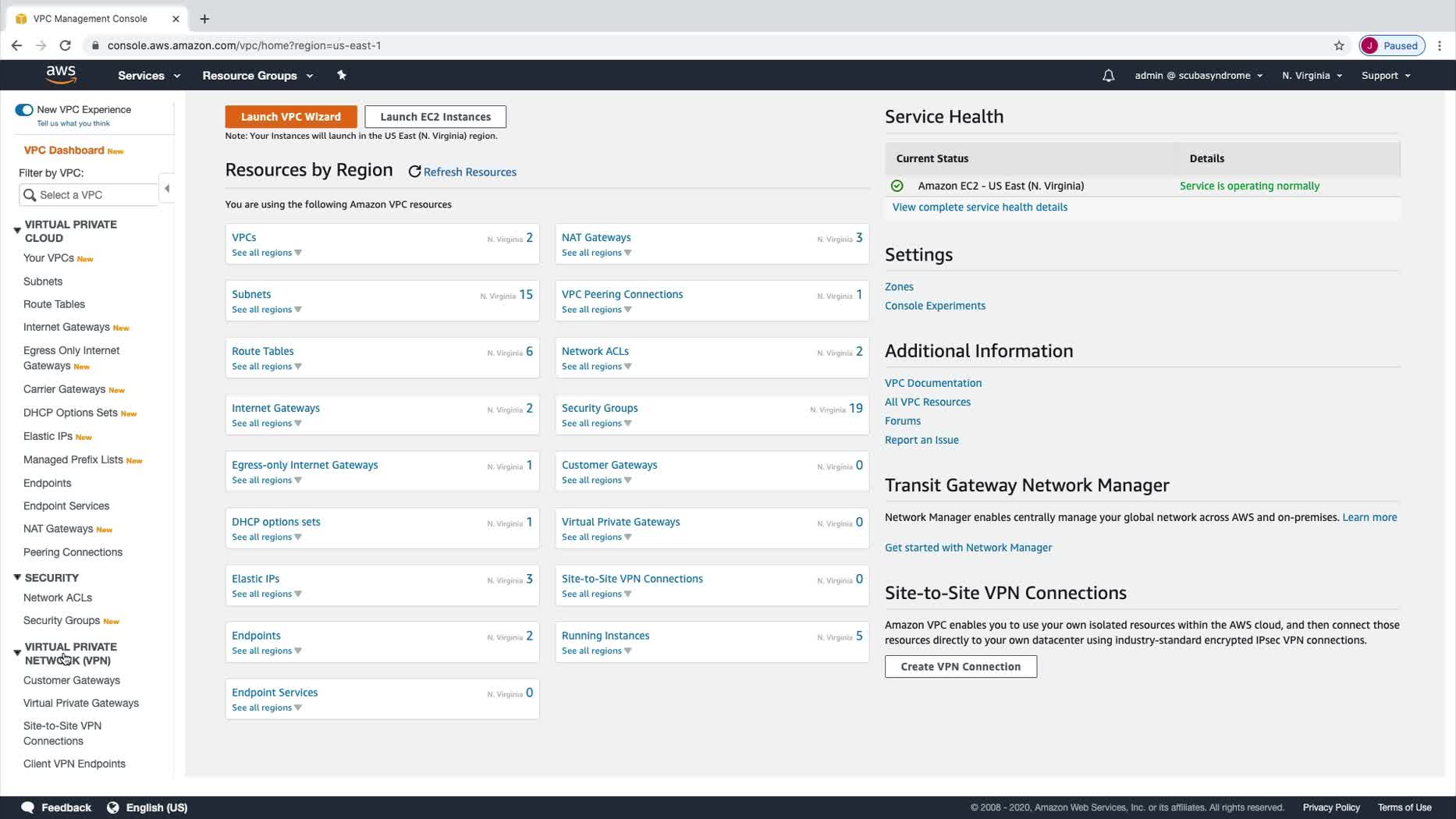Click the pin shortcut icon in header
Screen dimensions: 1456x819
(x=341, y=75)
